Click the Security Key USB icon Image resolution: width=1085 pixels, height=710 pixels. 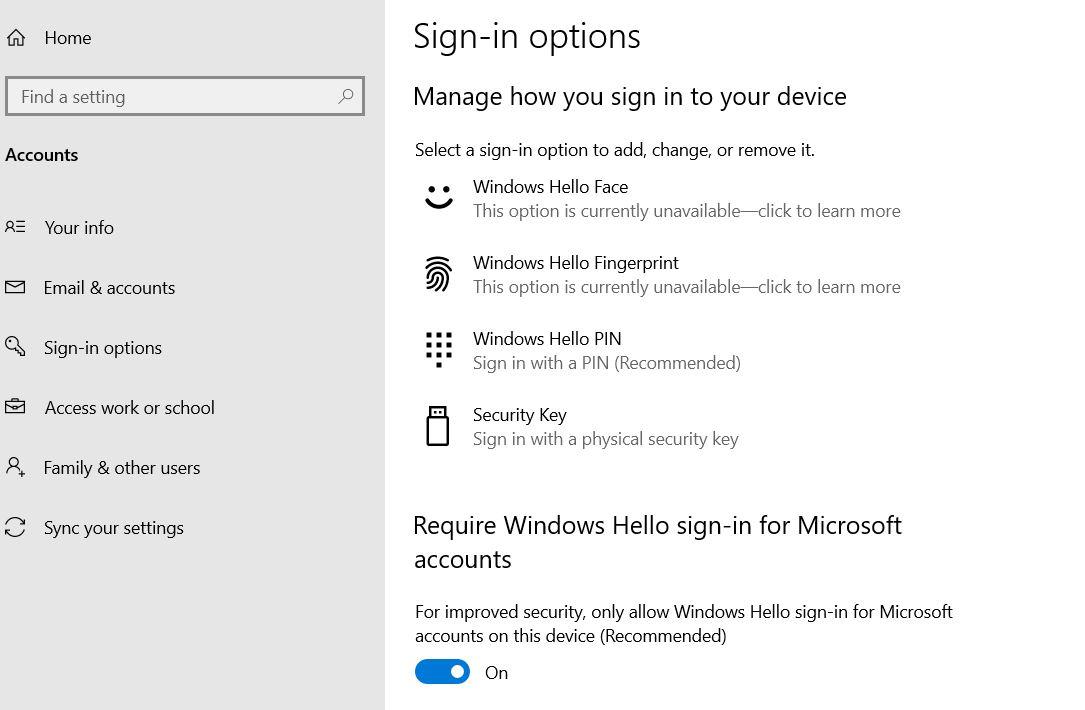pyautogui.click(x=438, y=426)
